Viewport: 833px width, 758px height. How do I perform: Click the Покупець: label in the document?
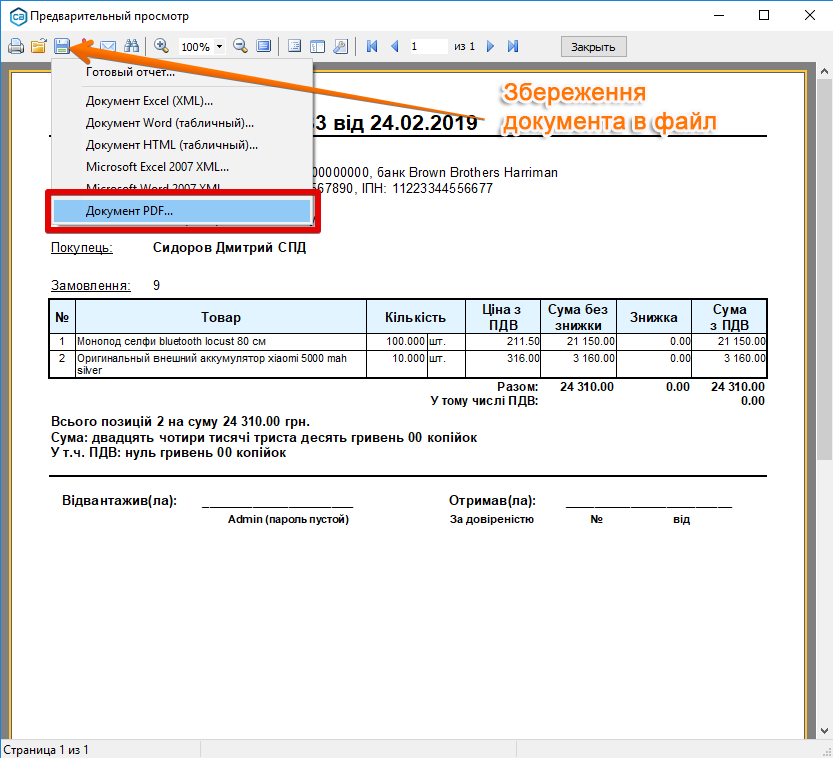(82, 248)
